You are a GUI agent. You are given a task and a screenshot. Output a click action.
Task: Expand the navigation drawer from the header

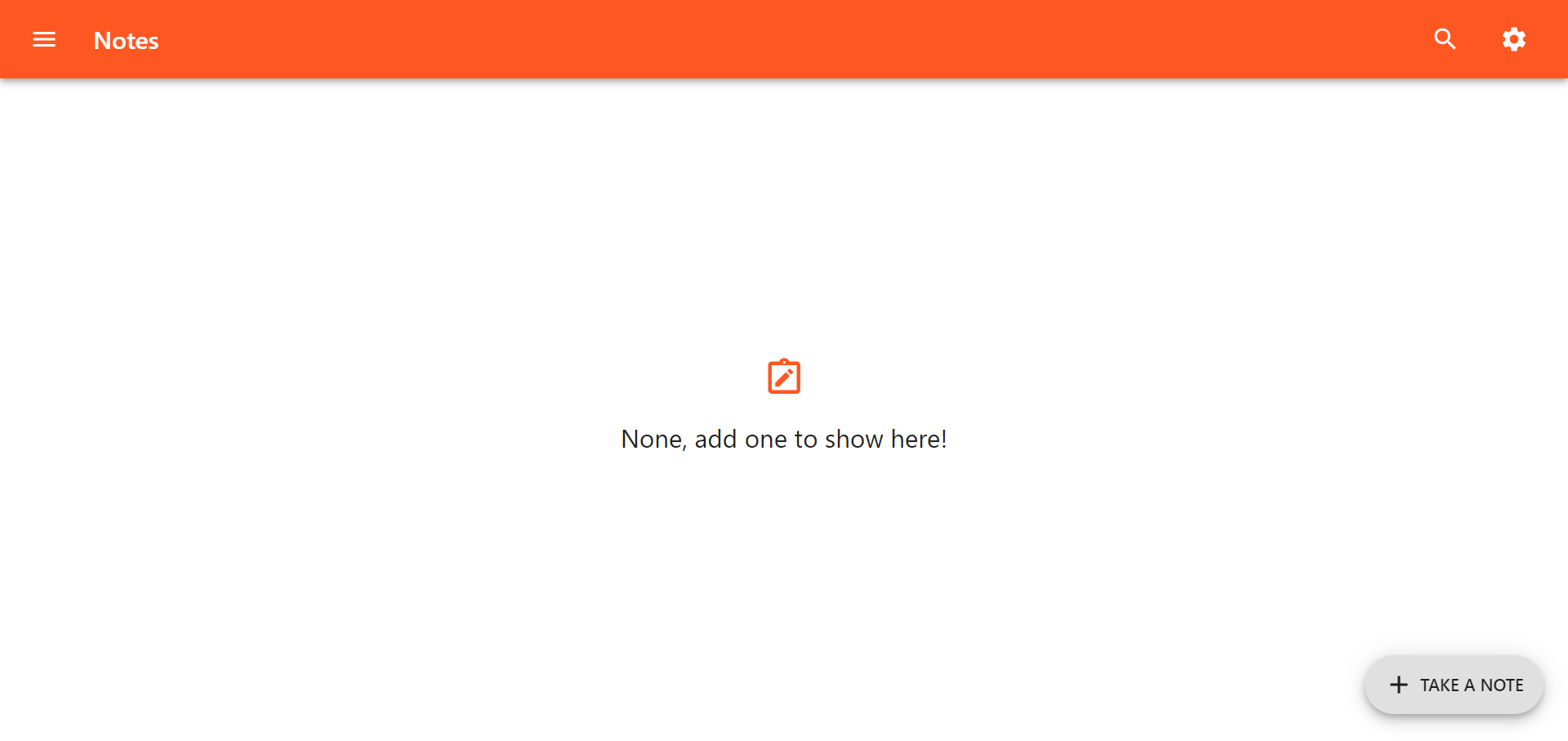[44, 39]
